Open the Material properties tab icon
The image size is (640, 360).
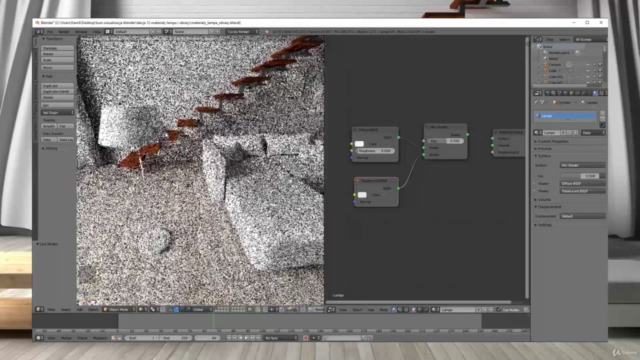pyautogui.click(x=595, y=93)
